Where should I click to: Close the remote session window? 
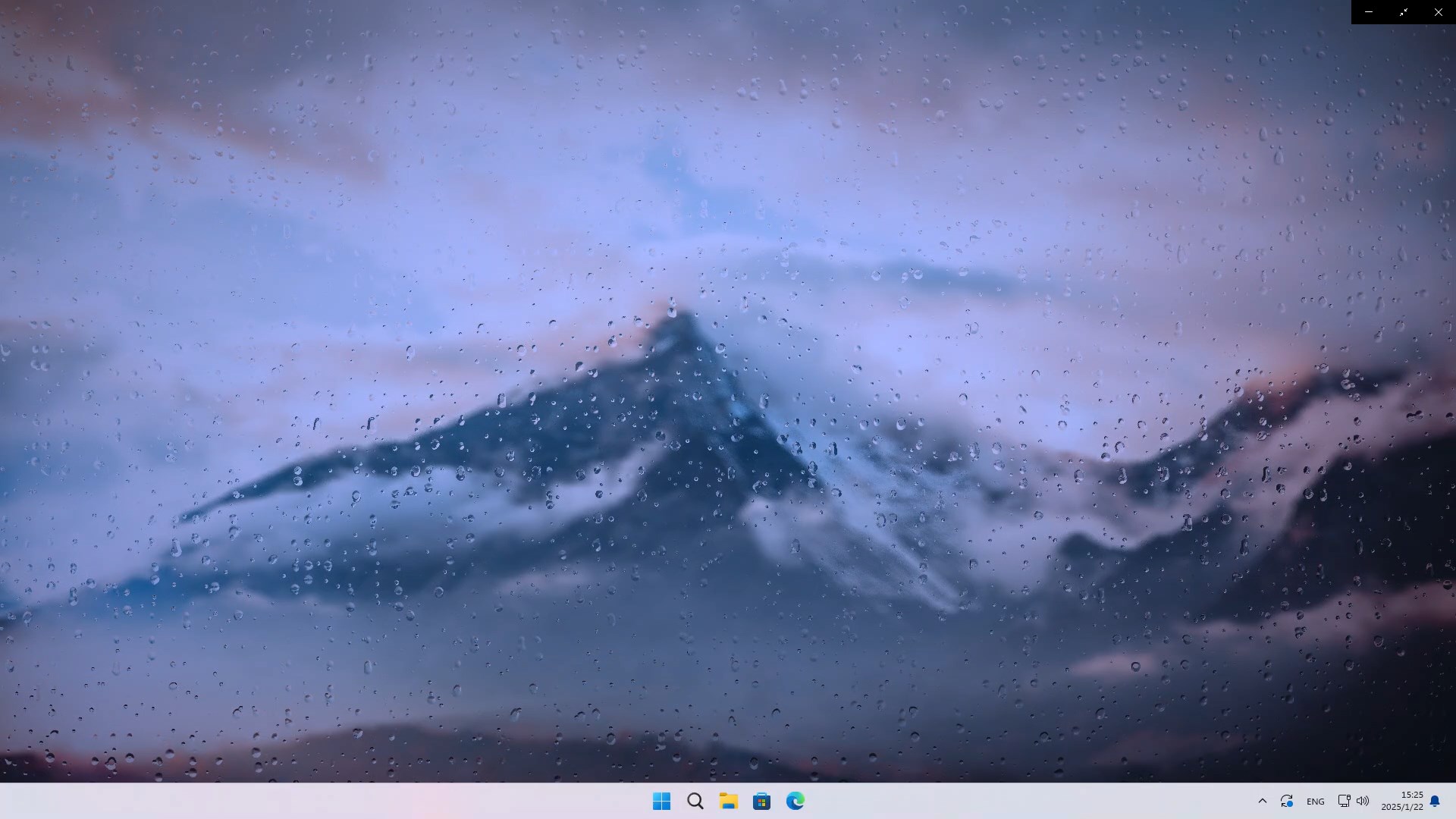pyautogui.click(x=1438, y=12)
